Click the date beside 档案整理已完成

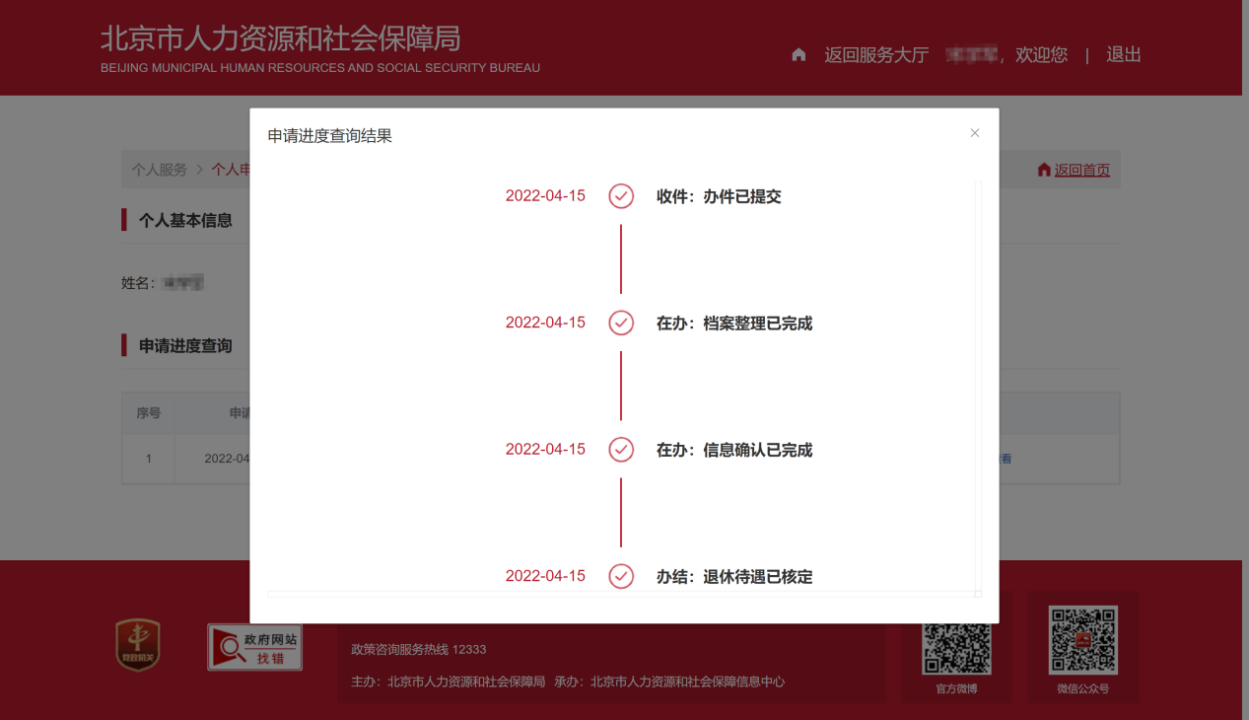click(545, 323)
